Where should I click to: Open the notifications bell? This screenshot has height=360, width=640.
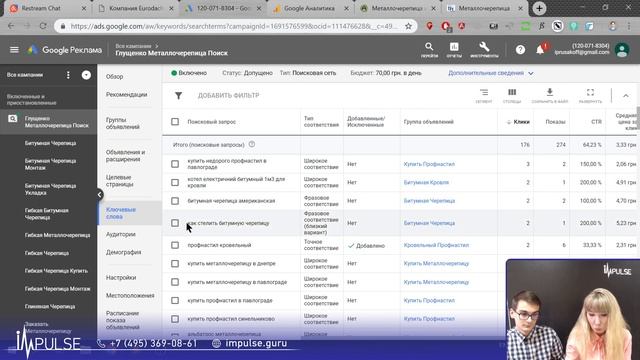tap(540, 50)
